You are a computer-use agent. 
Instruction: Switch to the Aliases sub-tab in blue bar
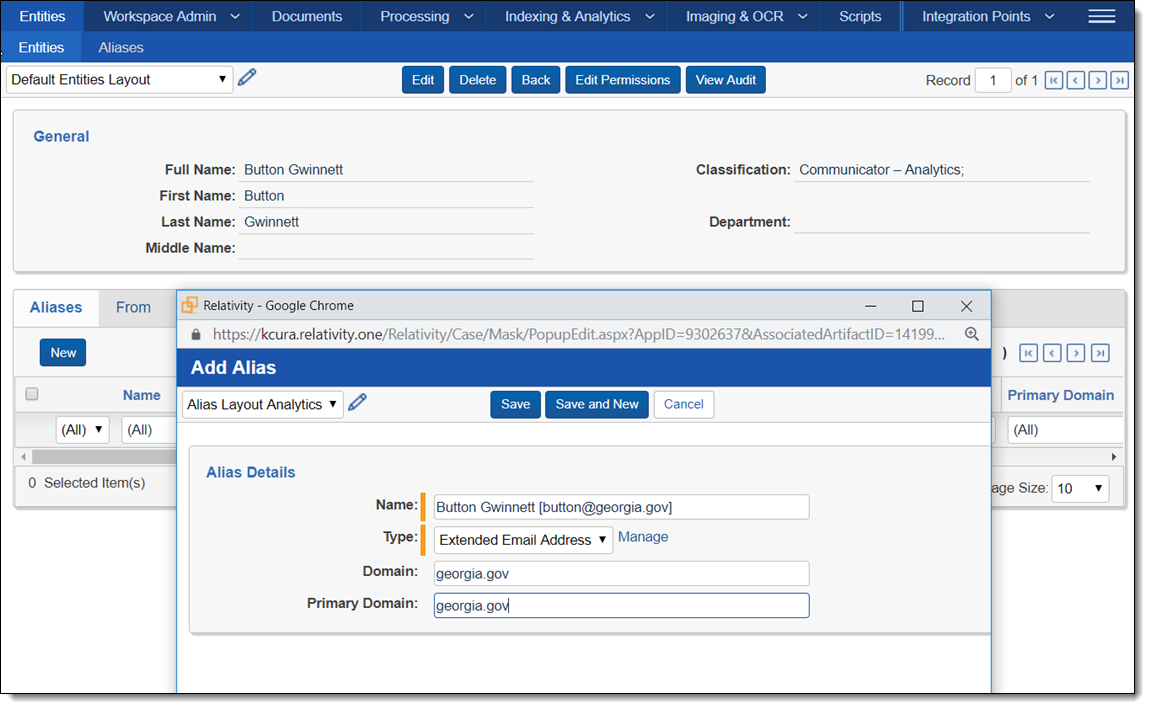coord(121,47)
